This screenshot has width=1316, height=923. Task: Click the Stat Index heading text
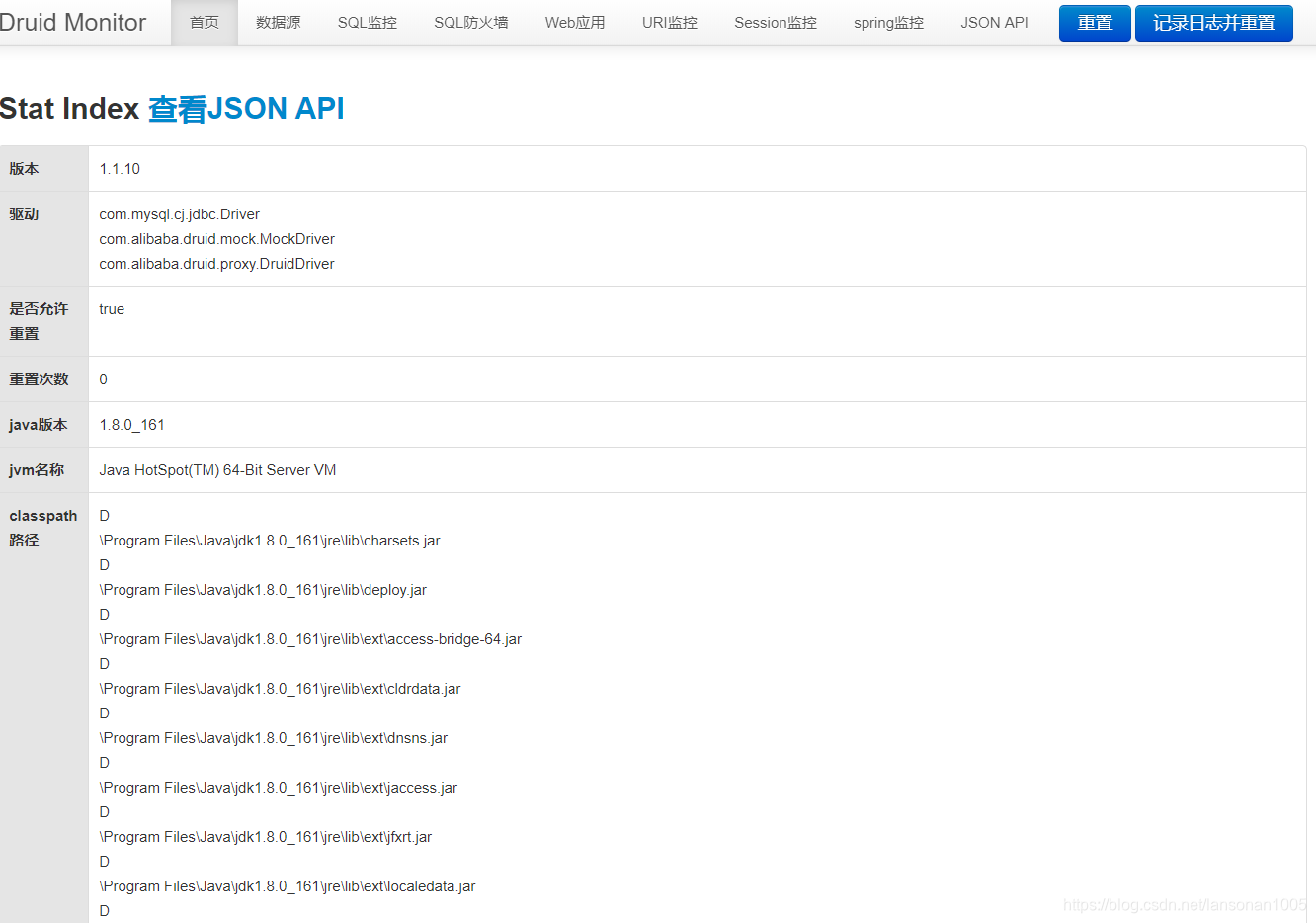69,108
